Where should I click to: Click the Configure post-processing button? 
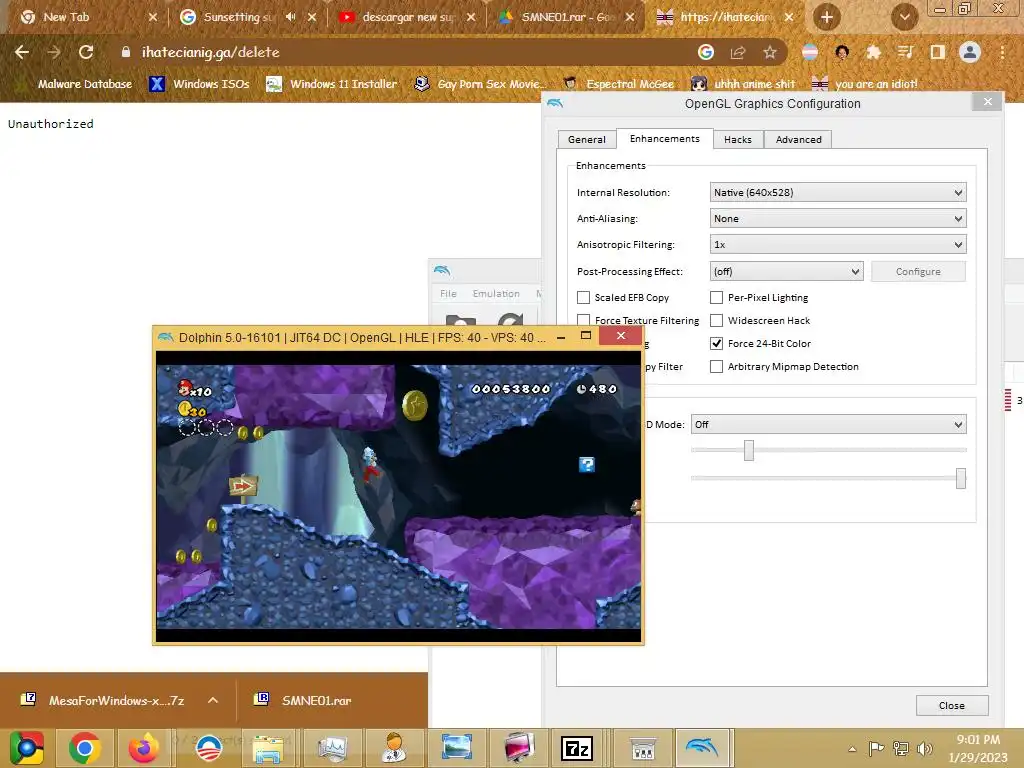(918, 272)
